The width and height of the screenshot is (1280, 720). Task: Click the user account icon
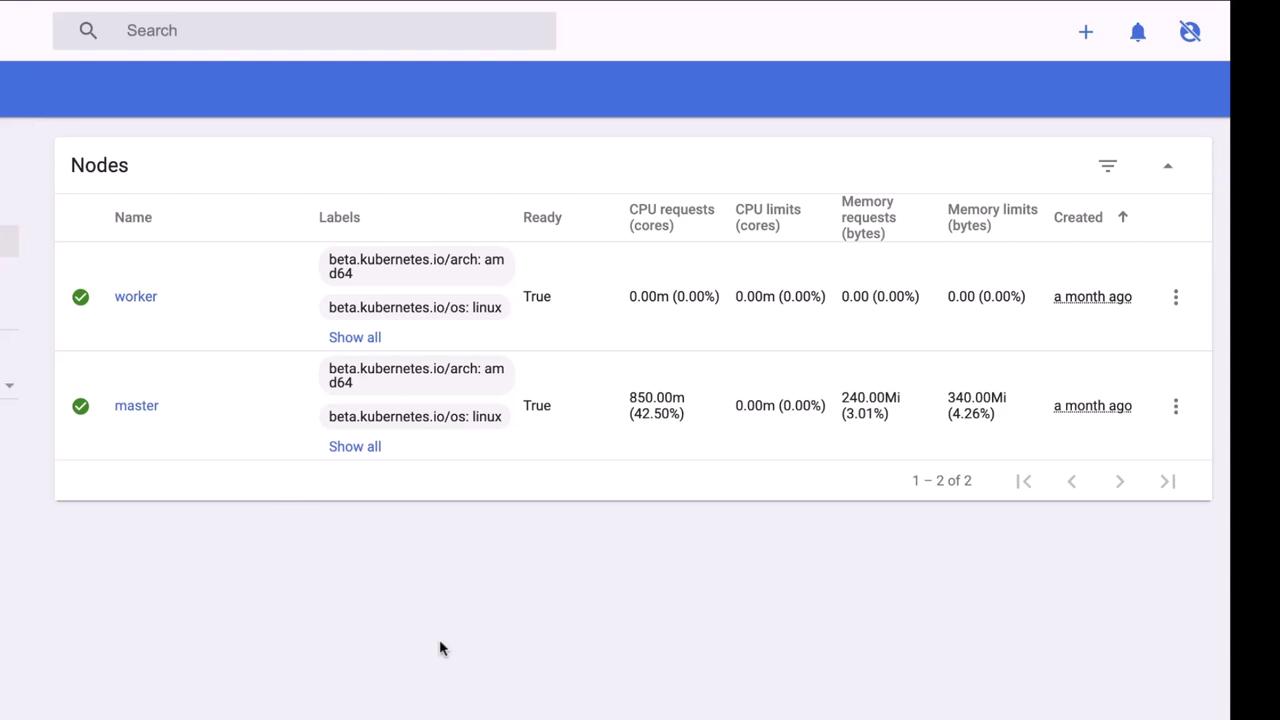pyautogui.click(x=1189, y=32)
